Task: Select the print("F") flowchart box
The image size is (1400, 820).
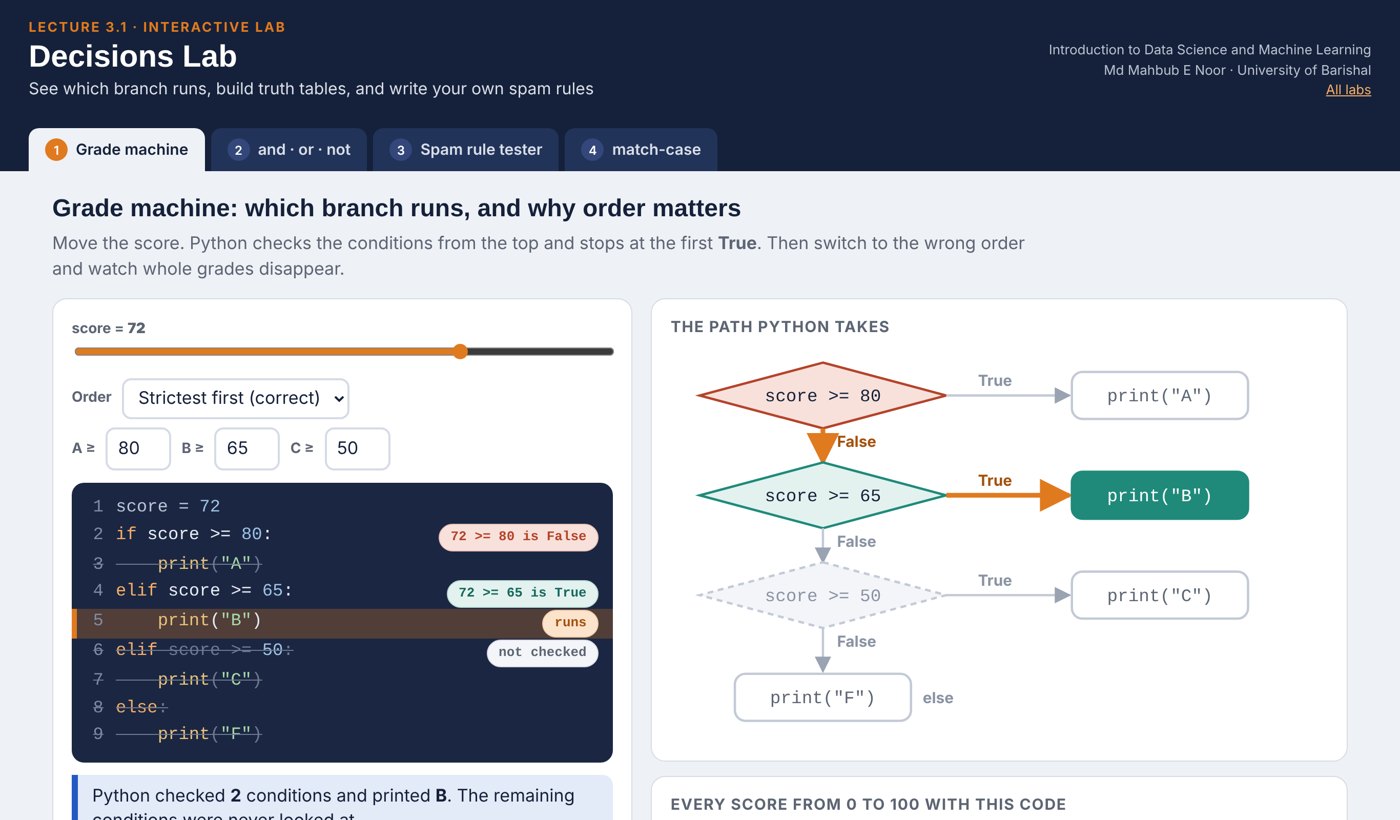Action: pyautogui.click(x=823, y=698)
